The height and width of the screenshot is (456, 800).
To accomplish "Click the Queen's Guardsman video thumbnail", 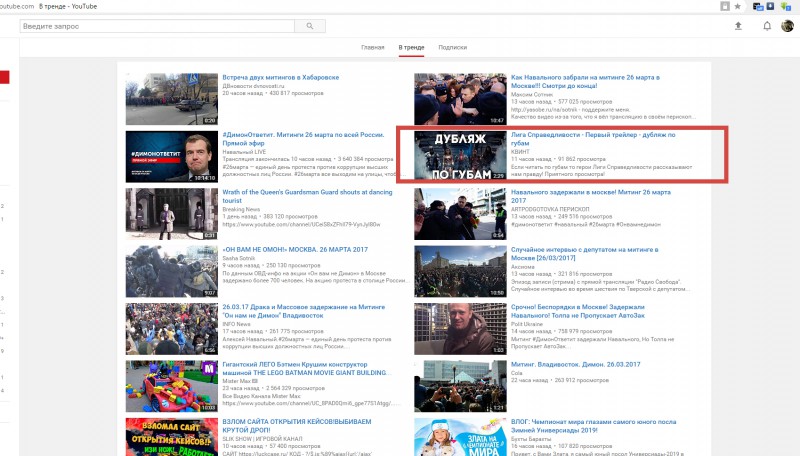I will (x=171, y=214).
